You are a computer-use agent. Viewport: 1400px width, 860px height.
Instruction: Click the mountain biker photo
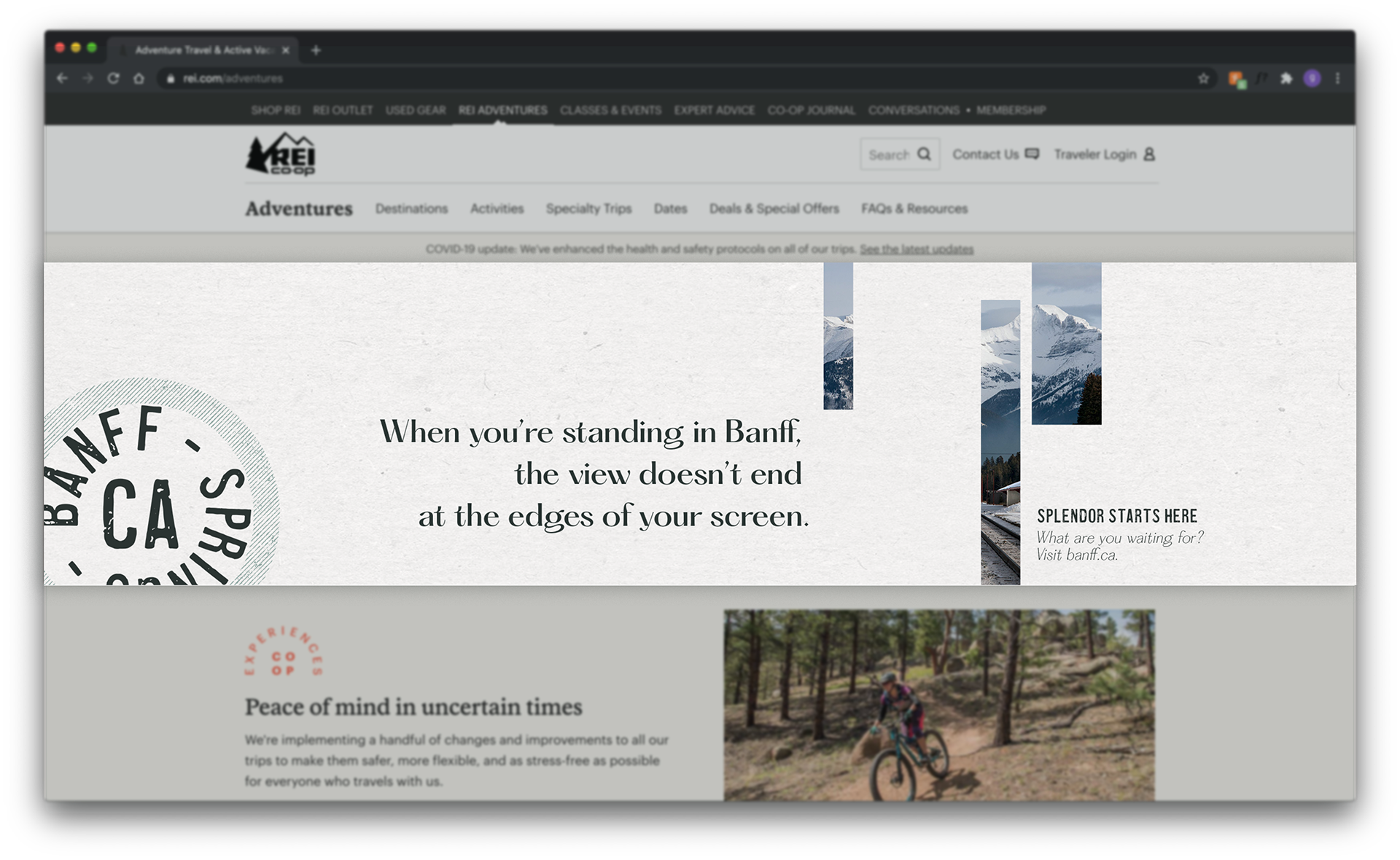point(939,705)
